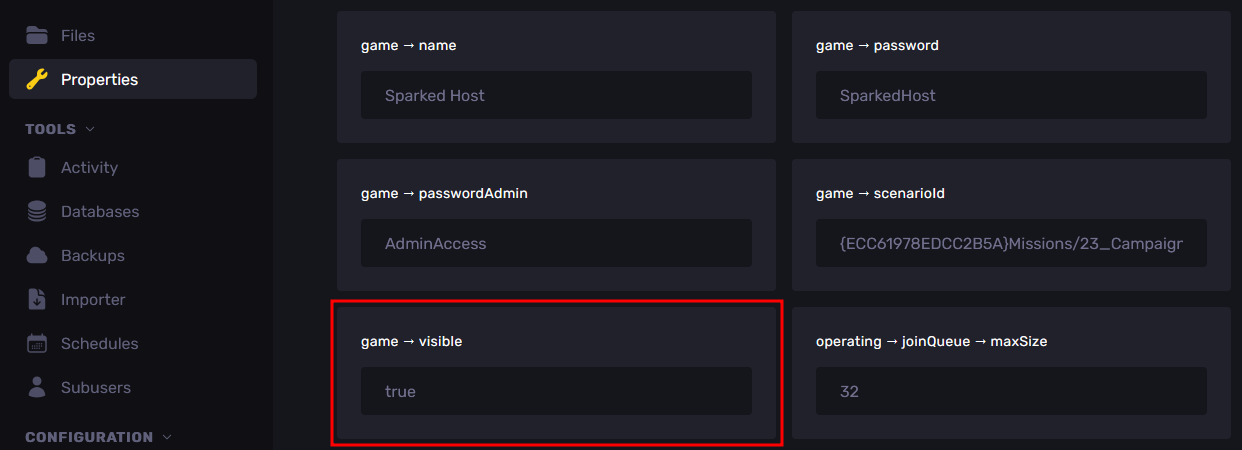Edit the game name field
The width and height of the screenshot is (1242, 450).
click(x=556, y=95)
